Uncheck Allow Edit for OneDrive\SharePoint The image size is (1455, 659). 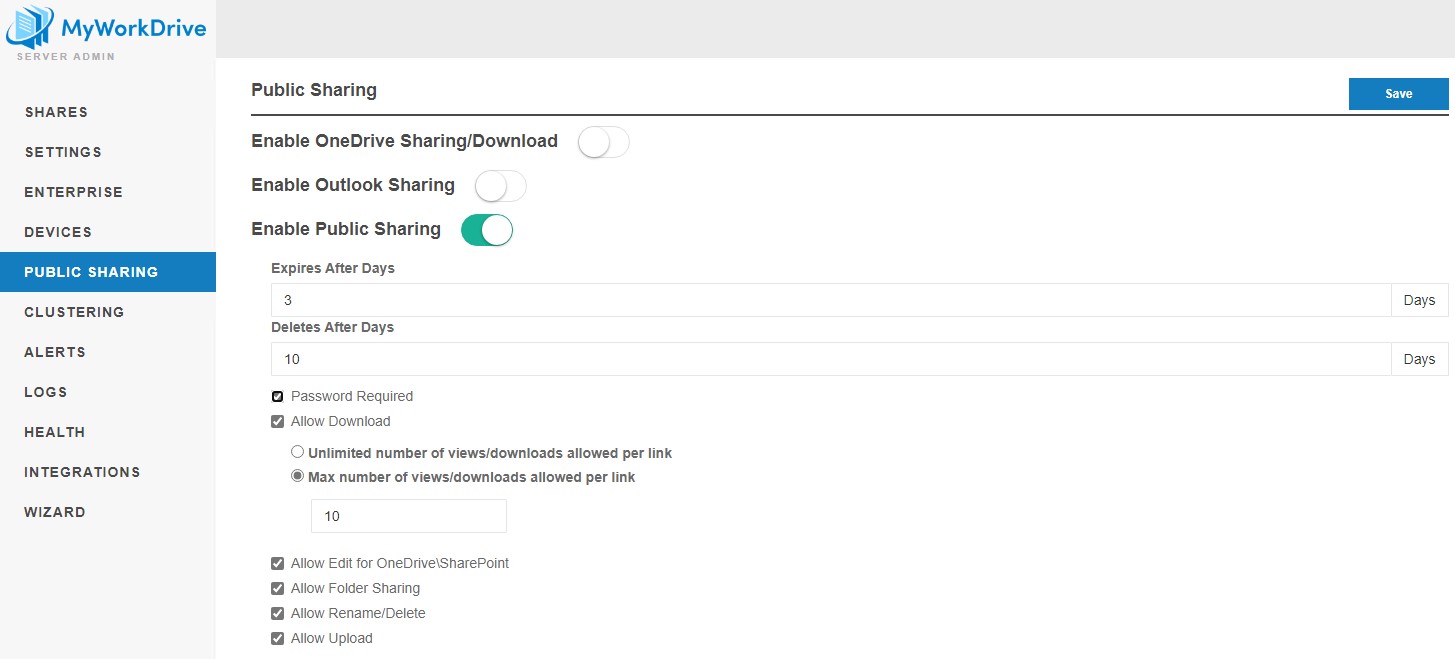click(278, 564)
